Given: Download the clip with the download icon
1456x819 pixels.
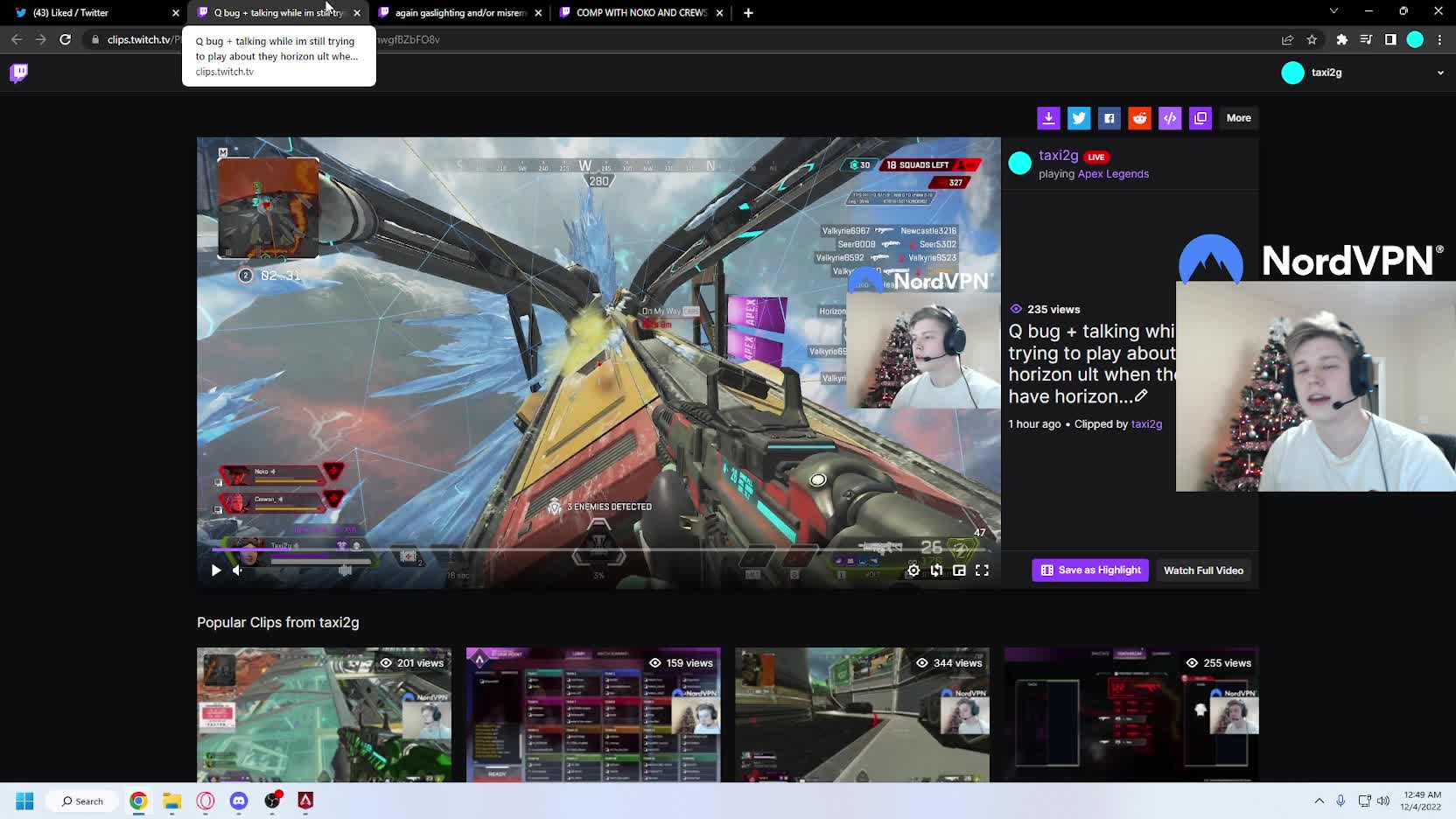Looking at the screenshot, I should (x=1048, y=118).
